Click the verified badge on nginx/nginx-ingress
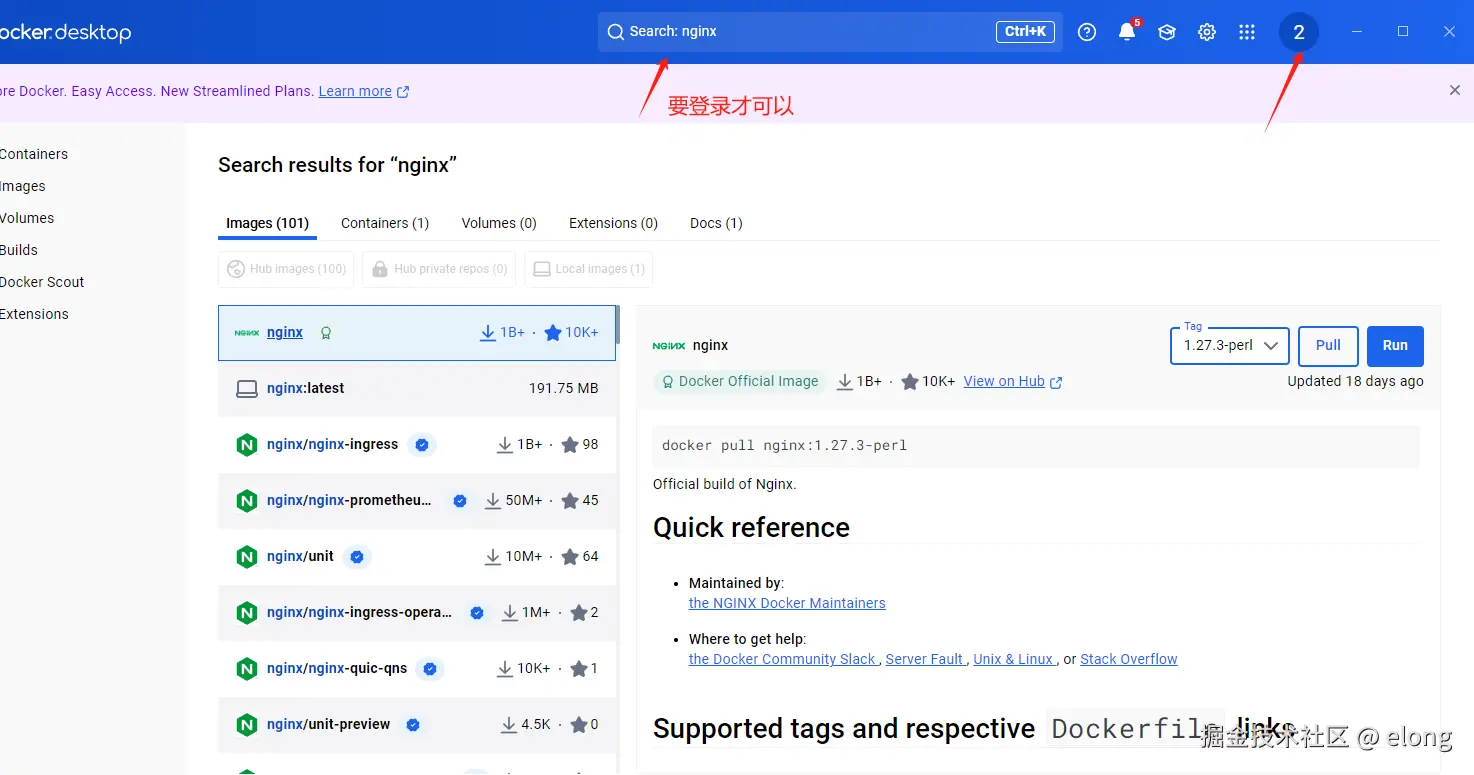This screenshot has height=775, width=1474. tap(422, 445)
